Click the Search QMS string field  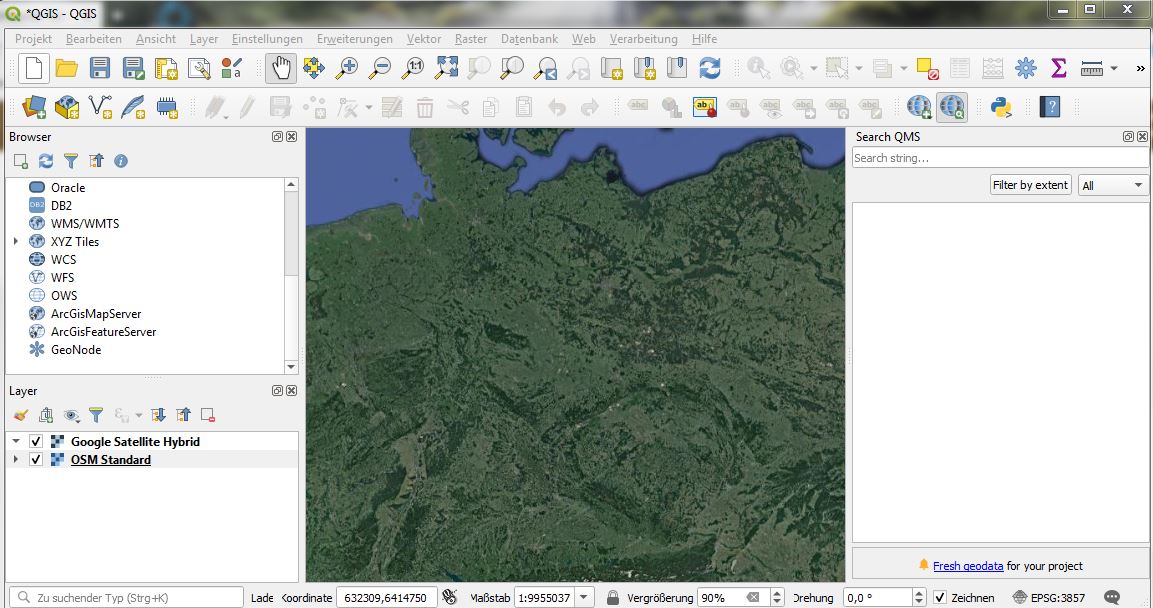coord(999,158)
